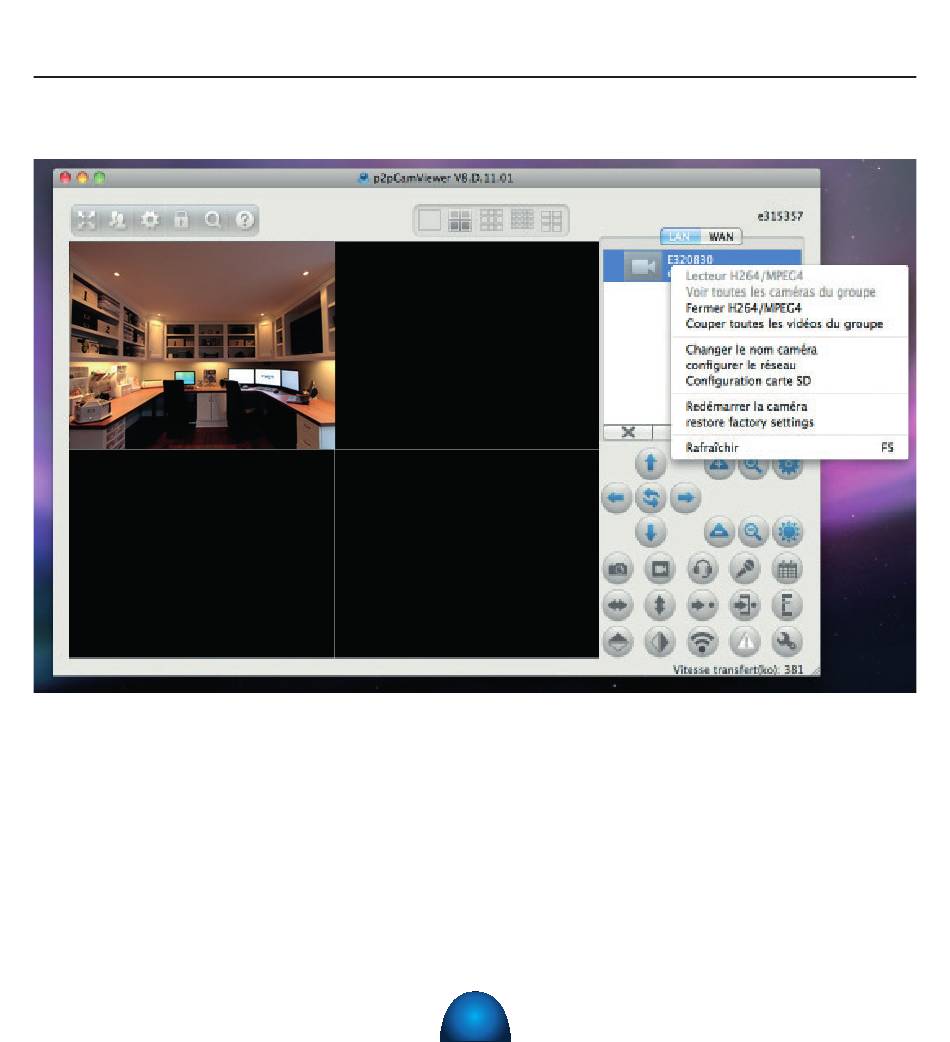The height and width of the screenshot is (1042, 950).
Task: Click the X delete button under camera list
Action: 628,433
